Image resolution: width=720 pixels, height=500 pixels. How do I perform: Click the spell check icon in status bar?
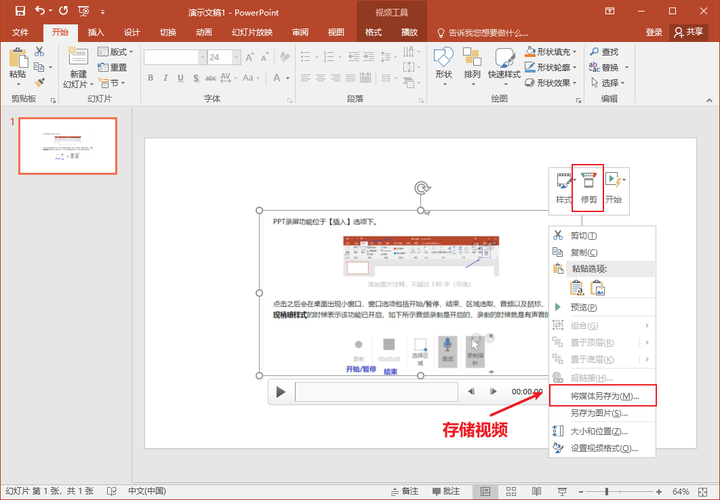(x=112, y=491)
